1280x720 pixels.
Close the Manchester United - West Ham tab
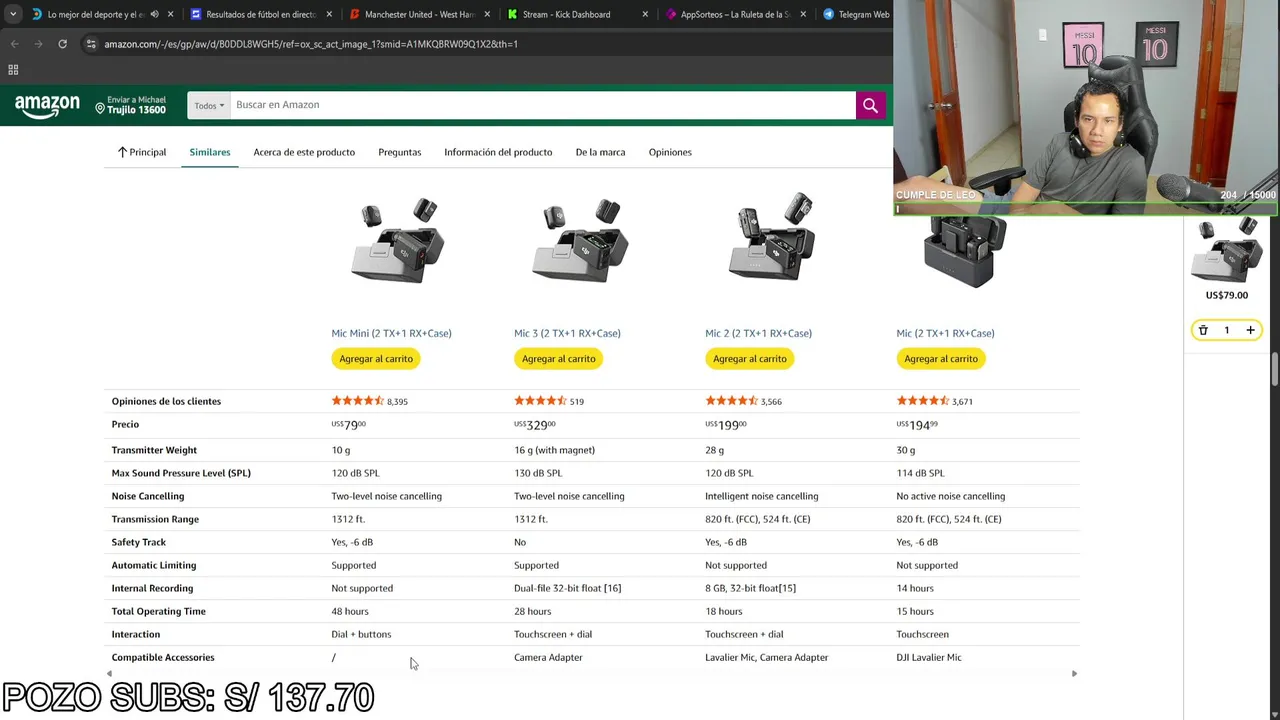pyautogui.click(x=487, y=14)
